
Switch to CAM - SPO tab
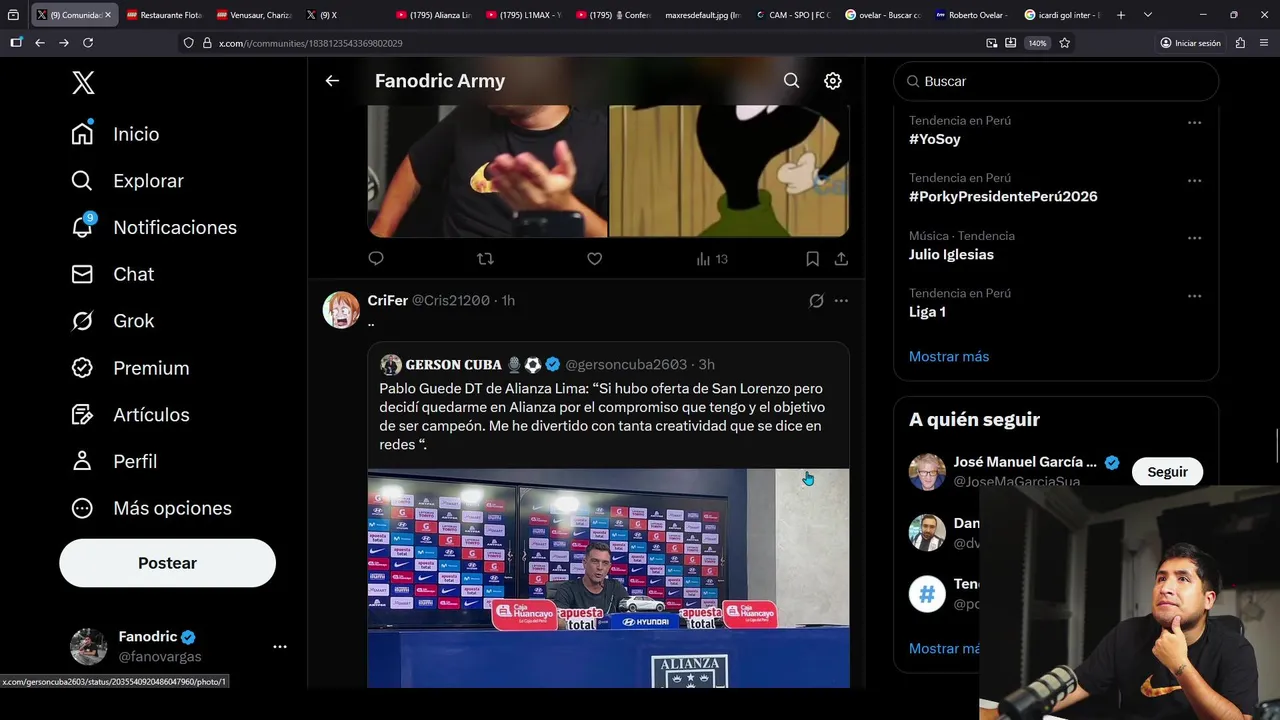coord(792,15)
